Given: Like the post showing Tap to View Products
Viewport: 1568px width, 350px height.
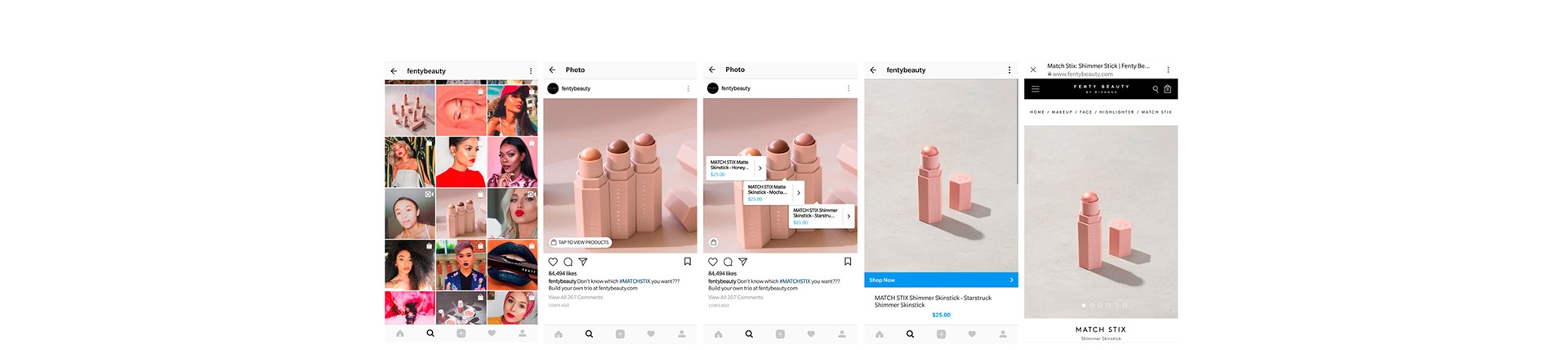Looking at the screenshot, I should 553,262.
